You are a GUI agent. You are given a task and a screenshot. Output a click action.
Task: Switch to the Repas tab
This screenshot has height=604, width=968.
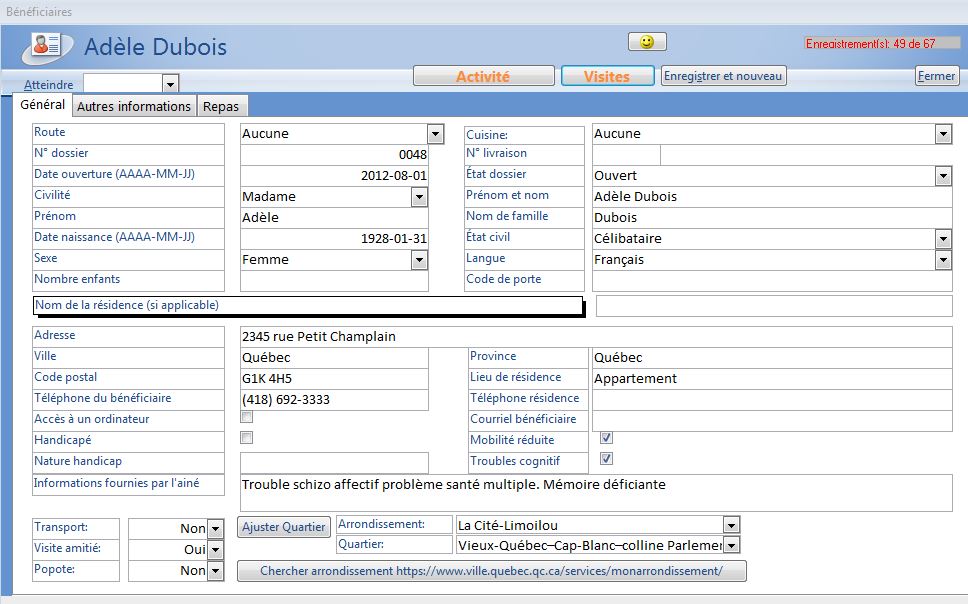(x=221, y=106)
